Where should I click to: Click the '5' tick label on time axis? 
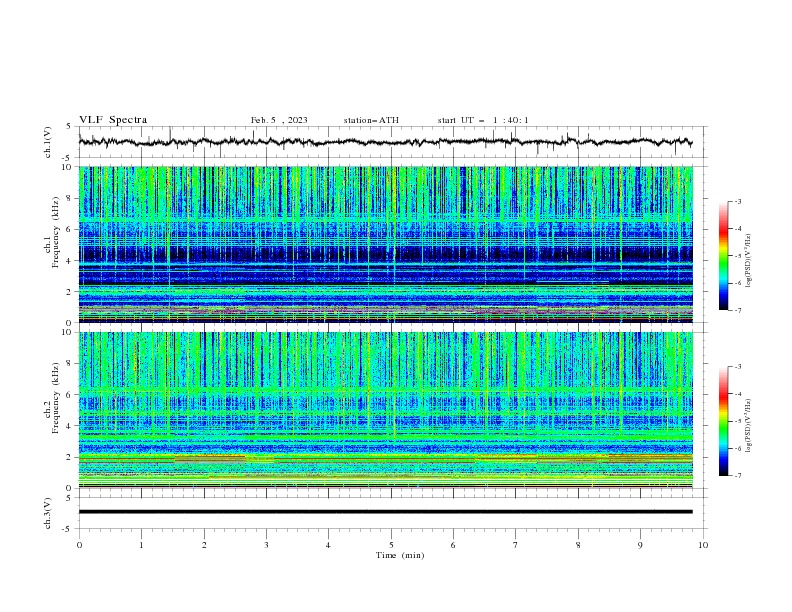(x=391, y=545)
